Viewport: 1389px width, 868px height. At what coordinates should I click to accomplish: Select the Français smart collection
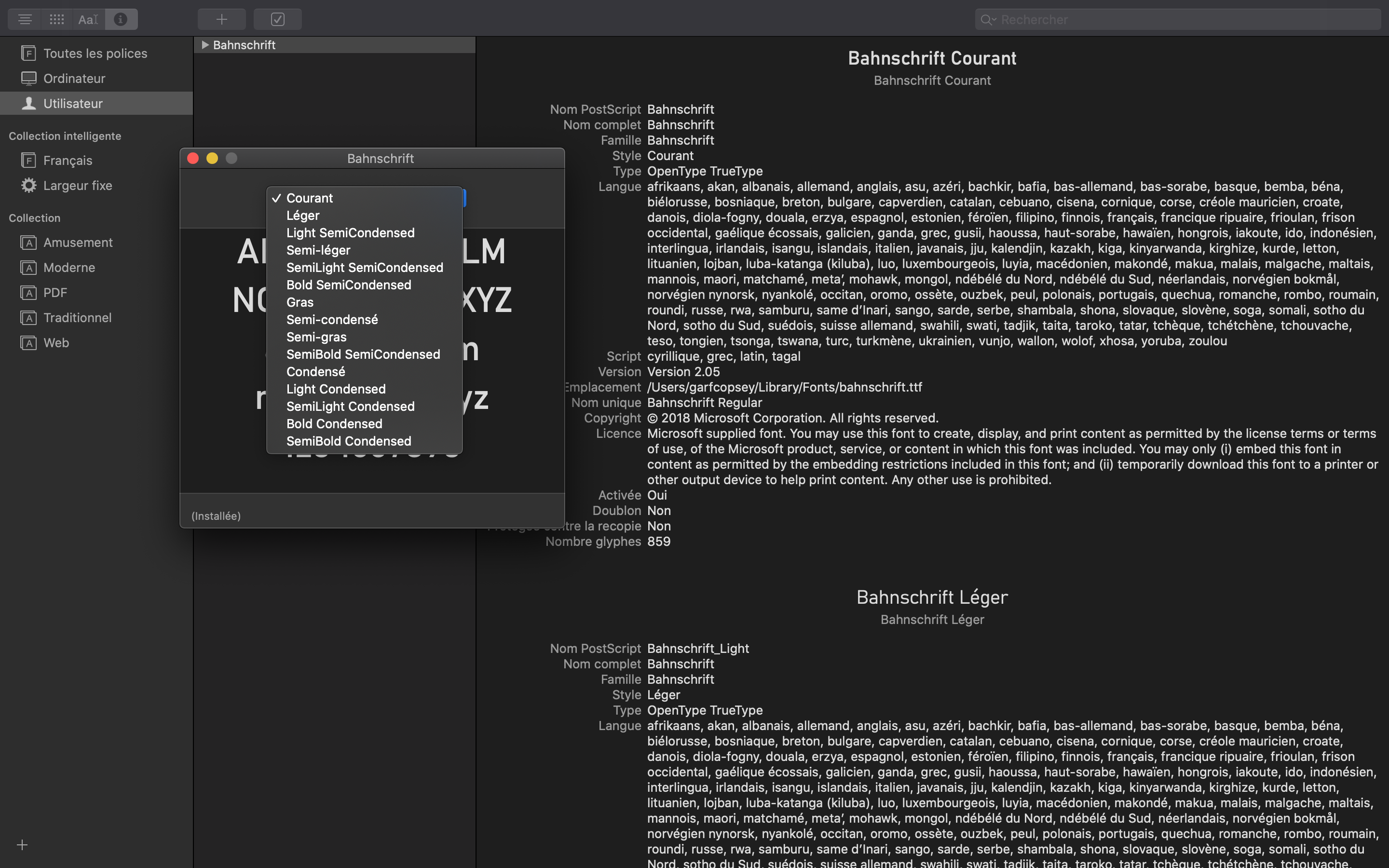coord(68,161)
